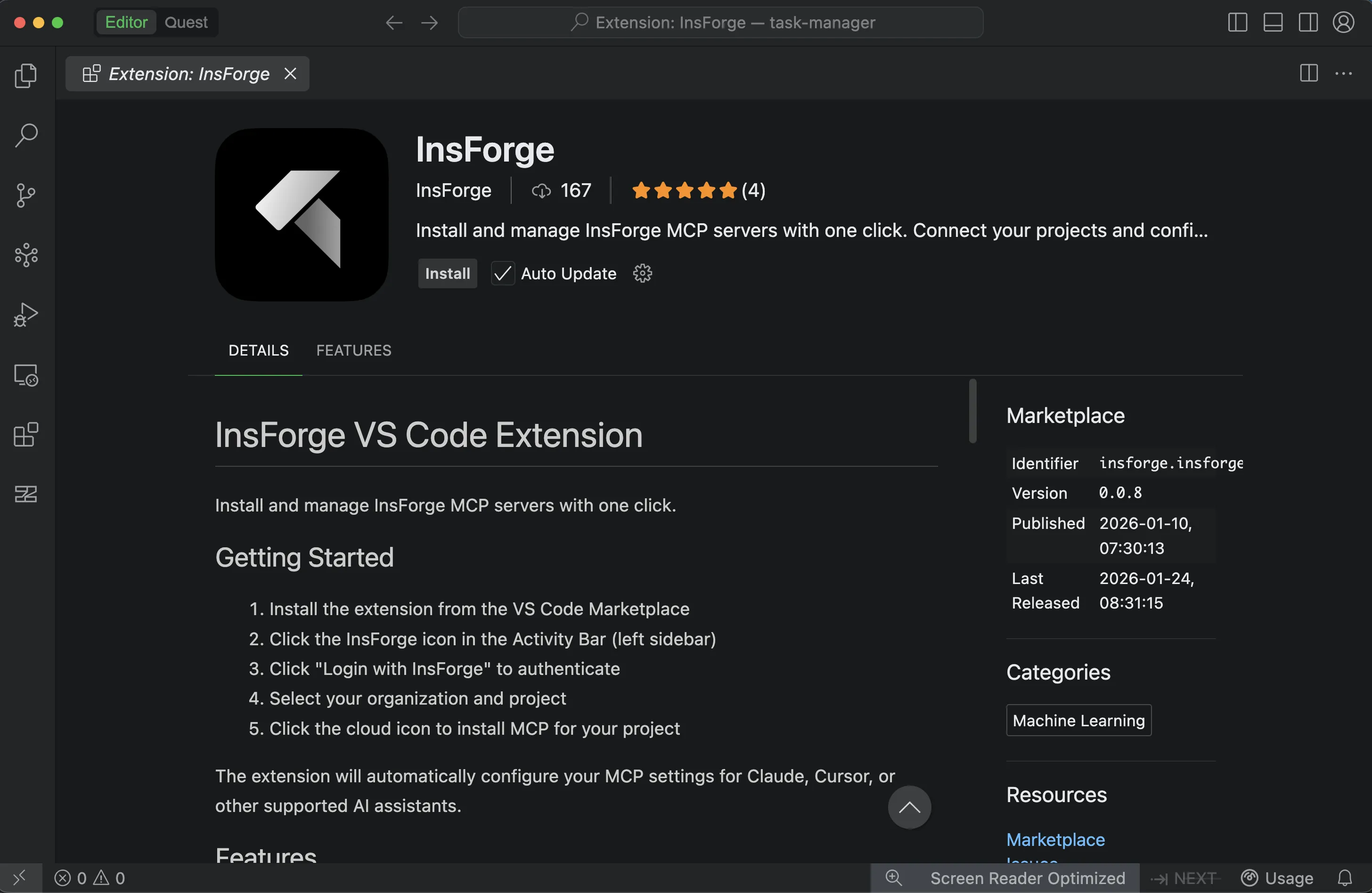Screen dimensions: 1372x893
Task: Toggle the Auto Update checkbox
Action: click(502, 274)
